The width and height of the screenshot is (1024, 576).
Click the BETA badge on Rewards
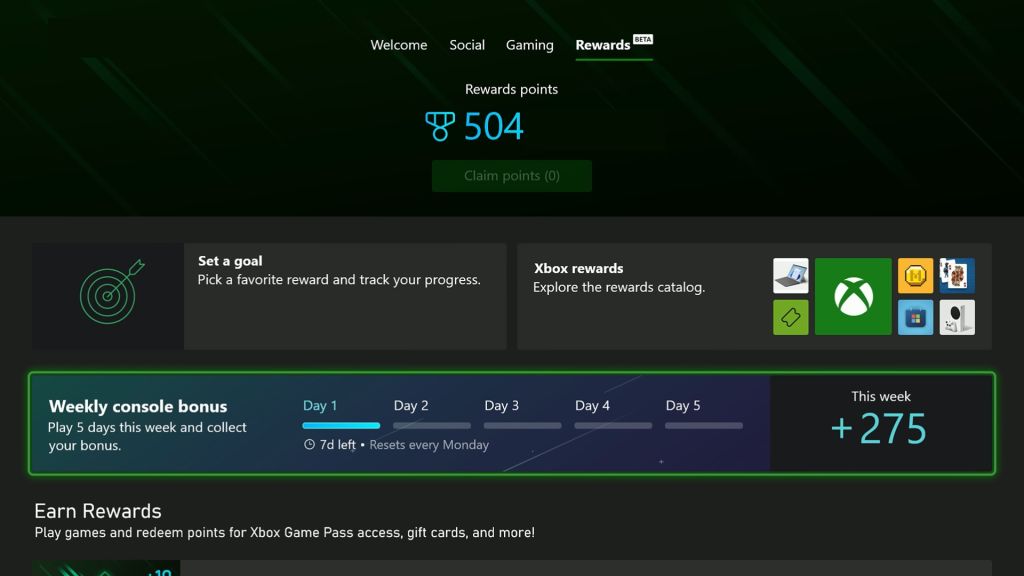[x=643, y=39]
